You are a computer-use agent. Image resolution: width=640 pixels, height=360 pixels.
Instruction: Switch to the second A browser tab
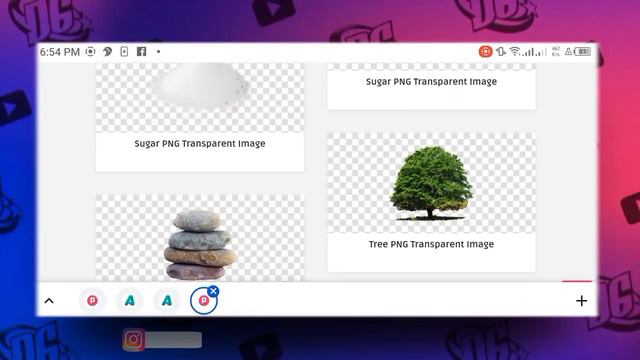point(167,301)
